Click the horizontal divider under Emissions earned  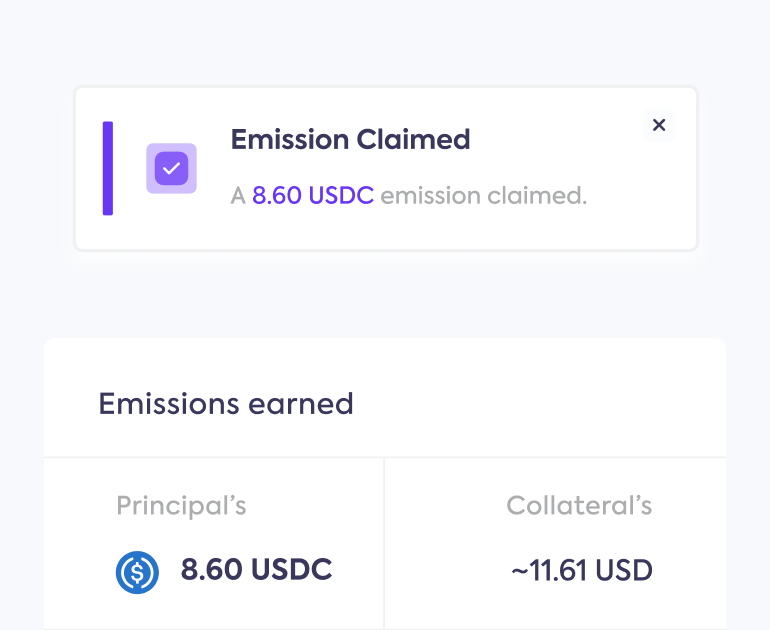pyautogui.click(x=385, y=458)
